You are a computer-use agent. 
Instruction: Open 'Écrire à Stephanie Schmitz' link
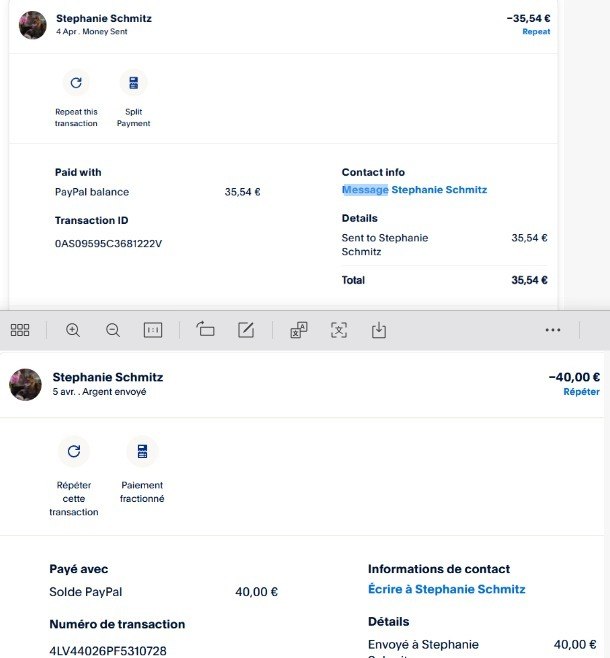[446, 590]
